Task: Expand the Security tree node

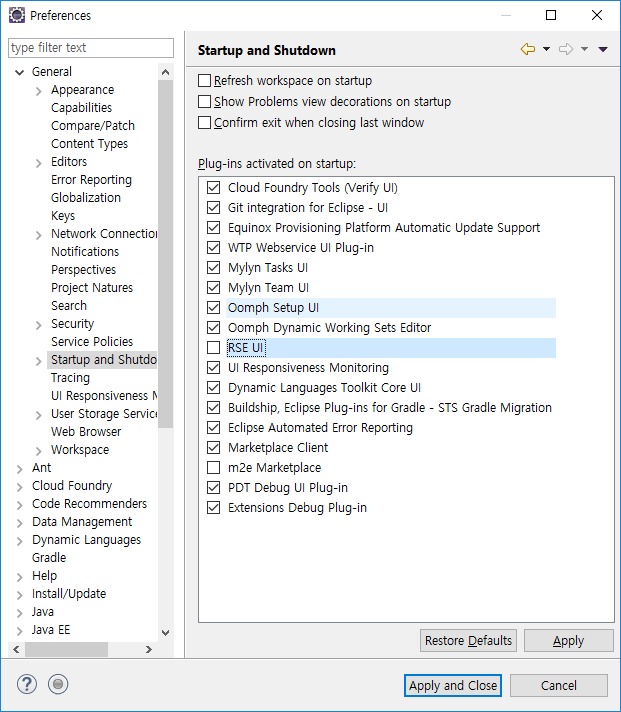Action: coord(39,325)
